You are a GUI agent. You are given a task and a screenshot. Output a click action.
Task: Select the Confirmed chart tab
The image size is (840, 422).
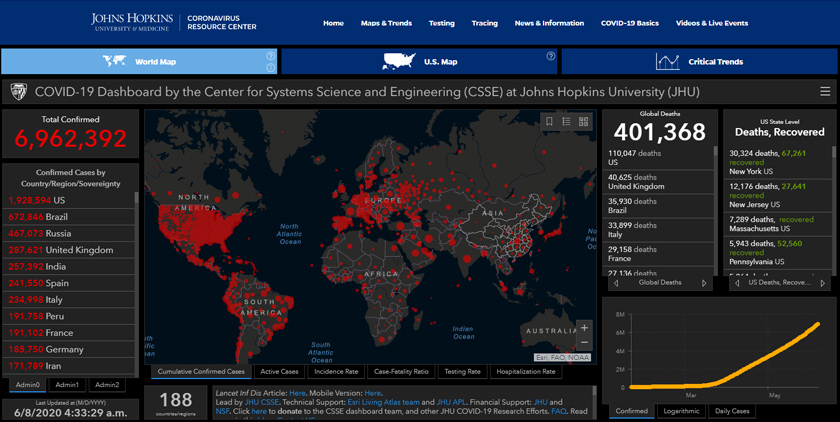pos(631,411)
